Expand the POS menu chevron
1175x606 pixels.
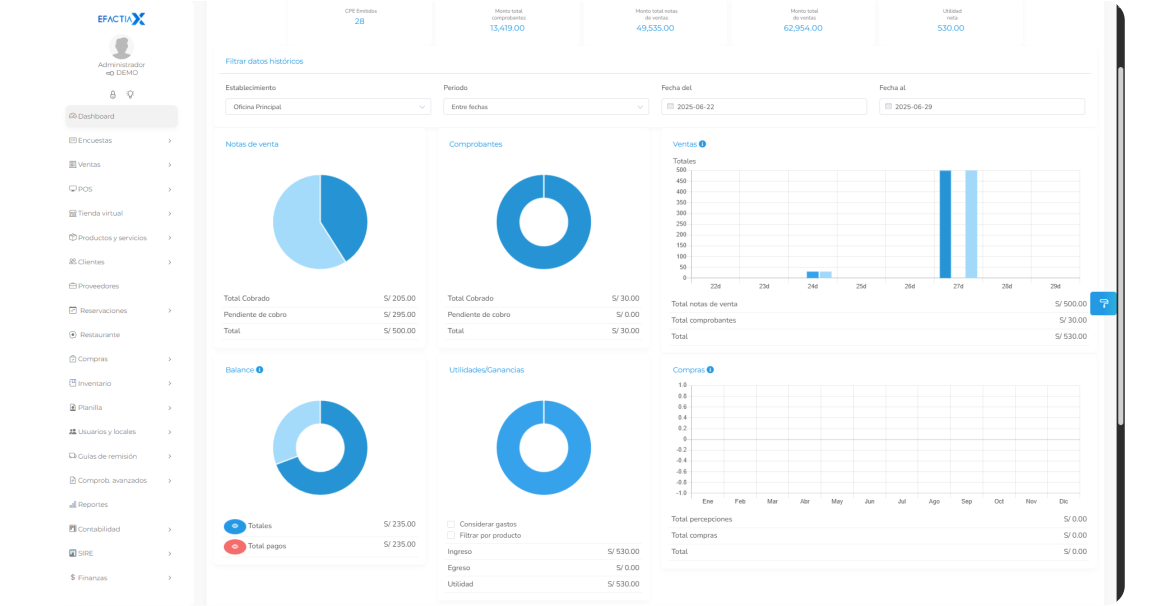click(x=170, y=189)
